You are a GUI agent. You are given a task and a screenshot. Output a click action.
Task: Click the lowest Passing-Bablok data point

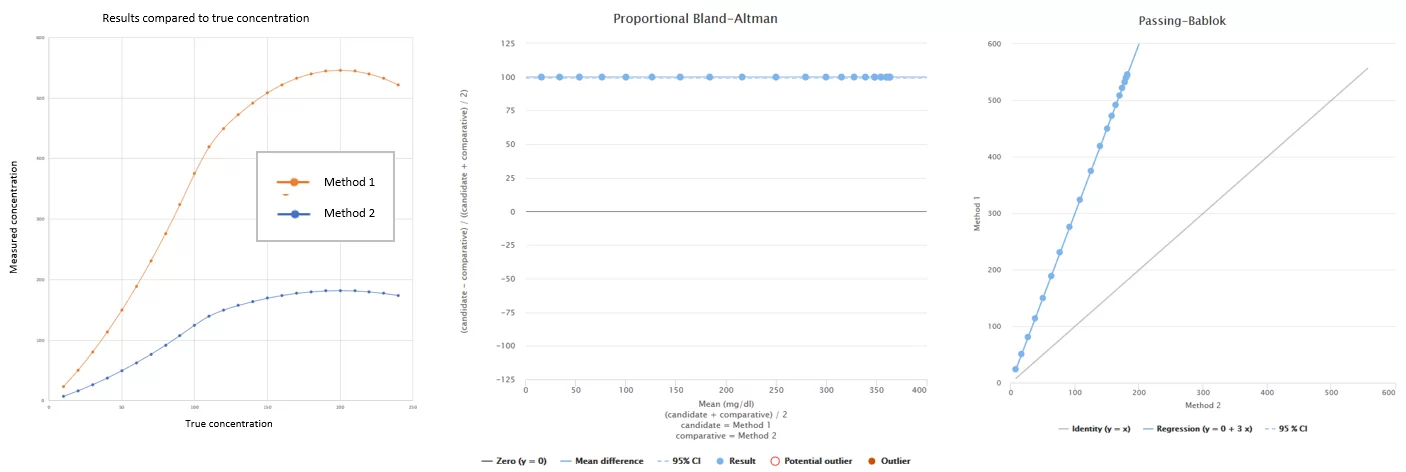click(x=1015, y=369)
